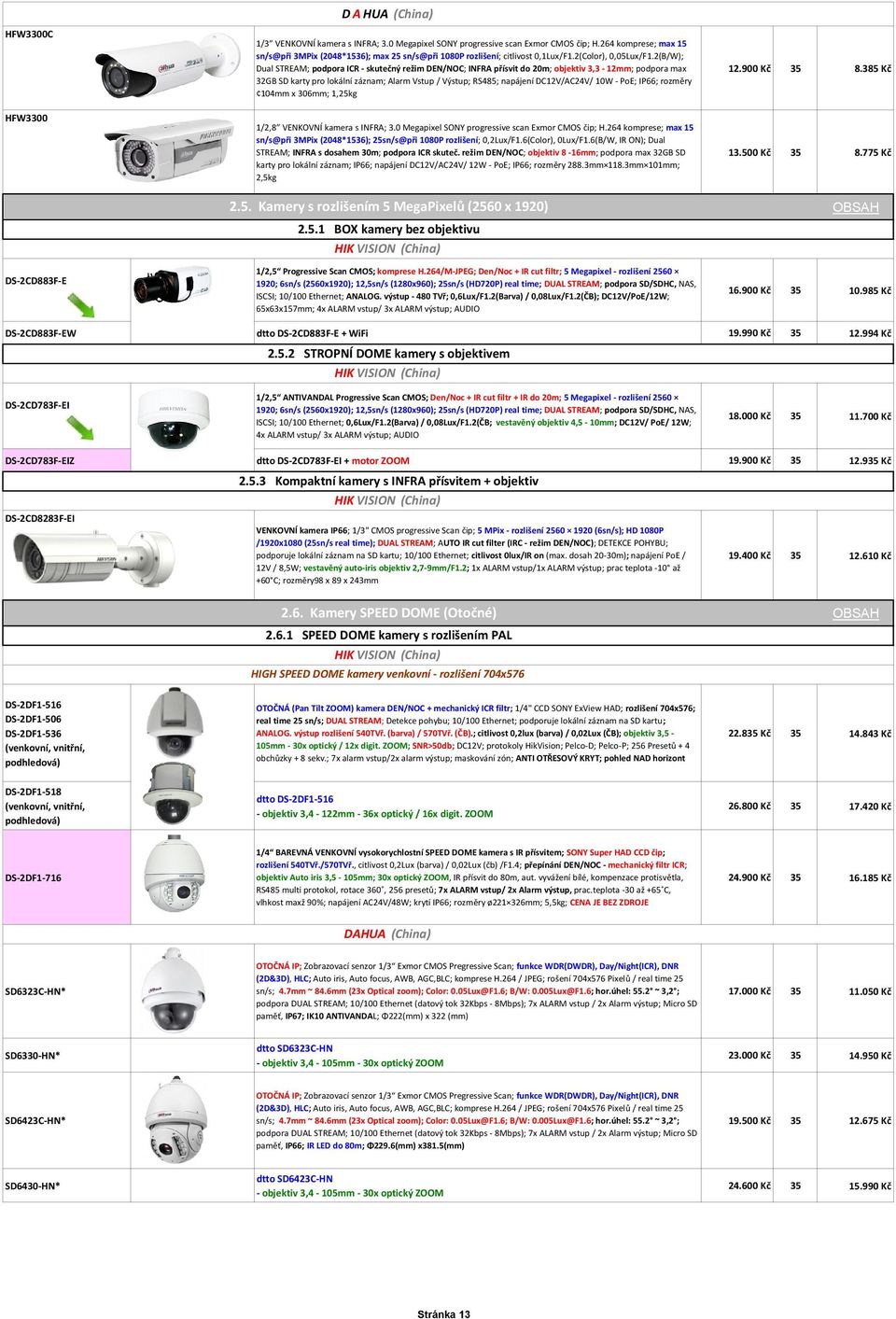Select the model name SD6430-HN*

point(33,1186)
